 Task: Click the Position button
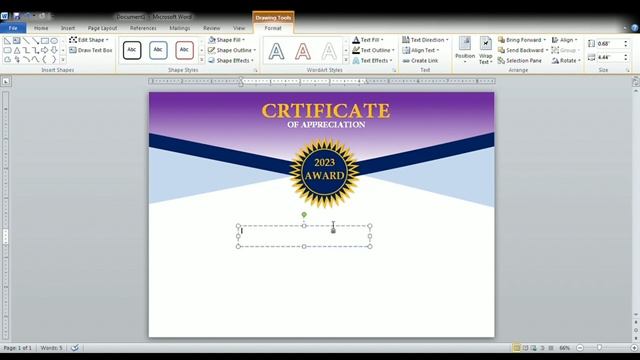[465, 50]
